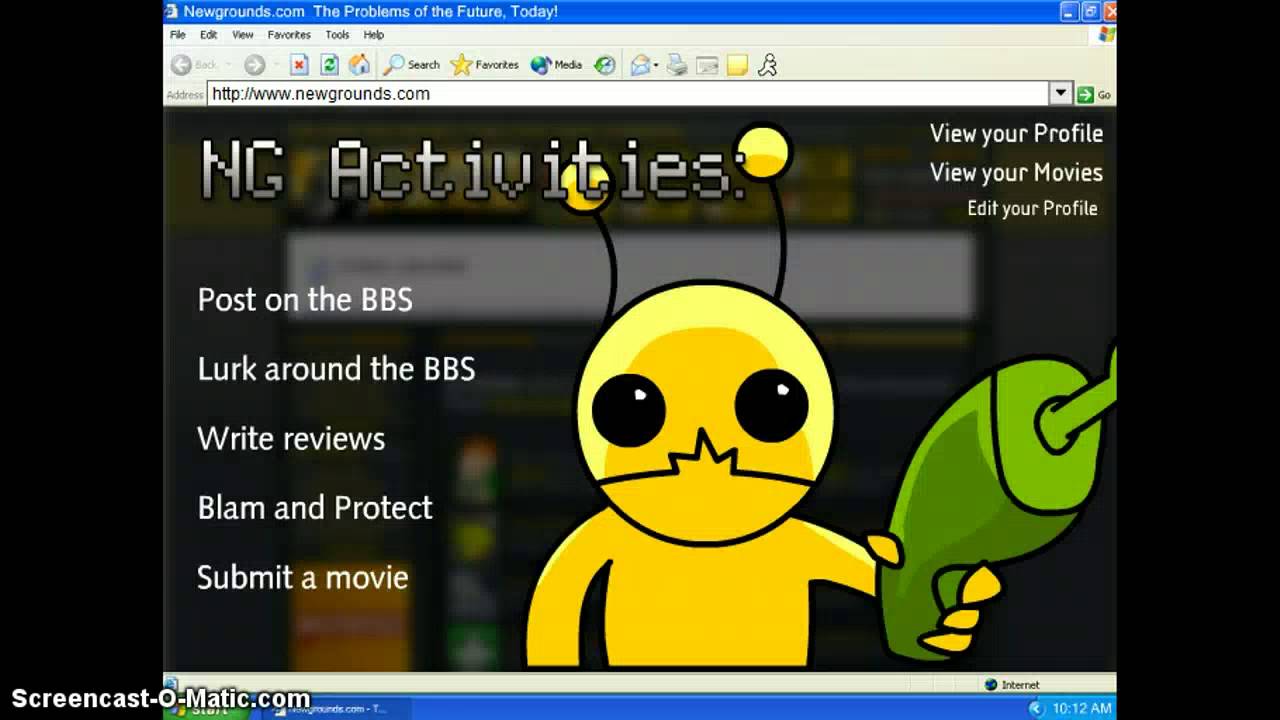
Task: Click the Edit page toolbar icon
Action: click(x=707, y=65)
